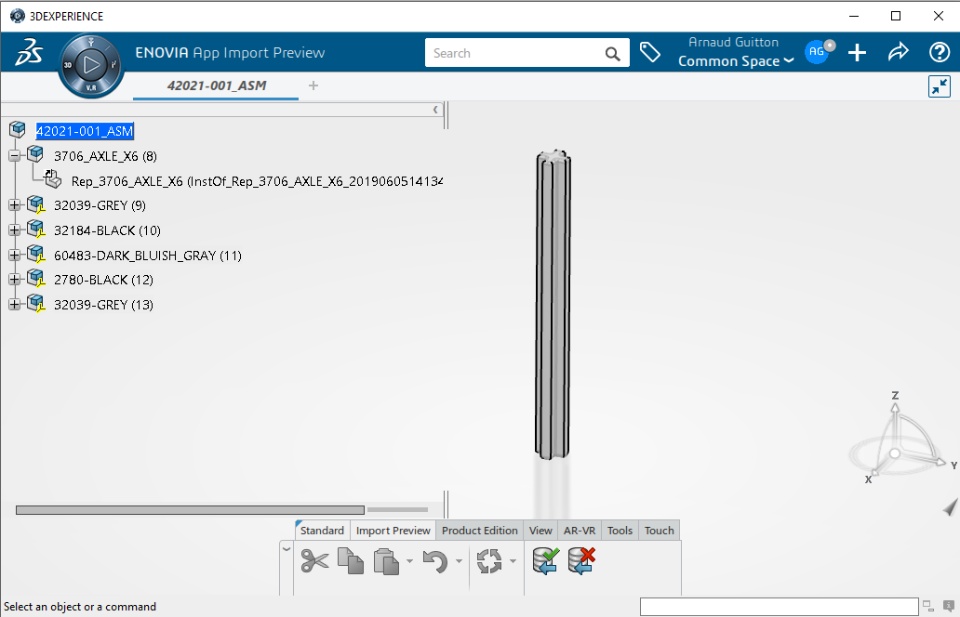
Task: Select the 42021-001_ASM document tab
Action: tap(216, 86)
